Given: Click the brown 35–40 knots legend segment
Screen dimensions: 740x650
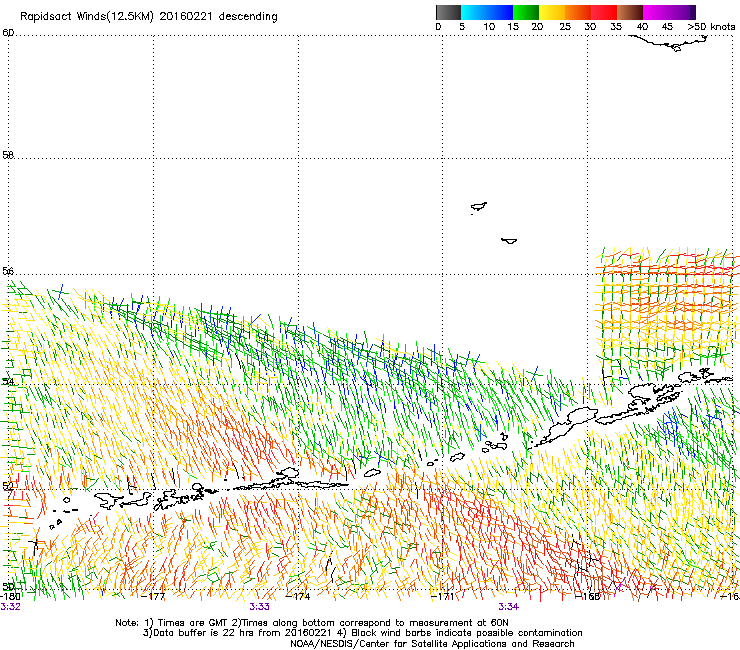Looking at the screenshot, I should coord(630,12).
